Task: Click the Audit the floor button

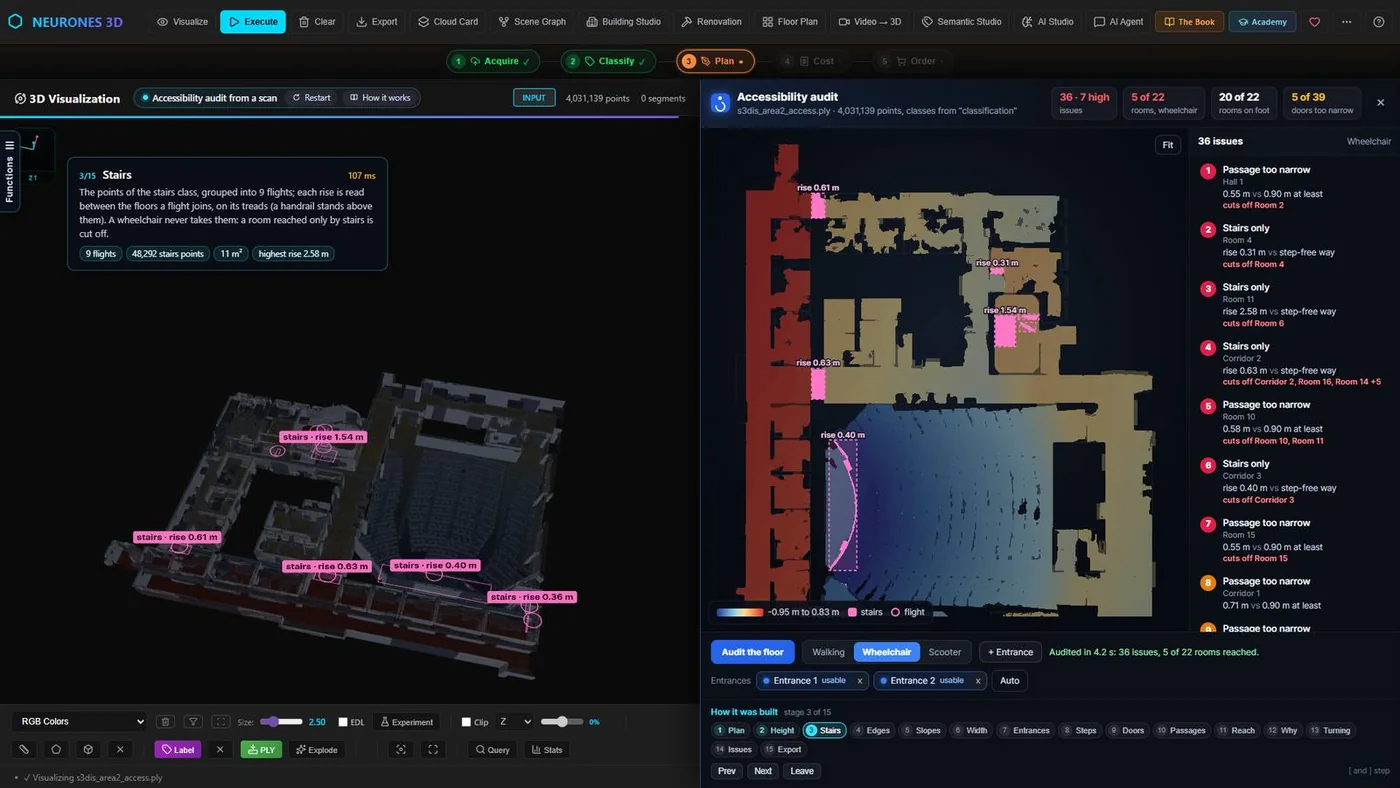Action: [753, 652]
